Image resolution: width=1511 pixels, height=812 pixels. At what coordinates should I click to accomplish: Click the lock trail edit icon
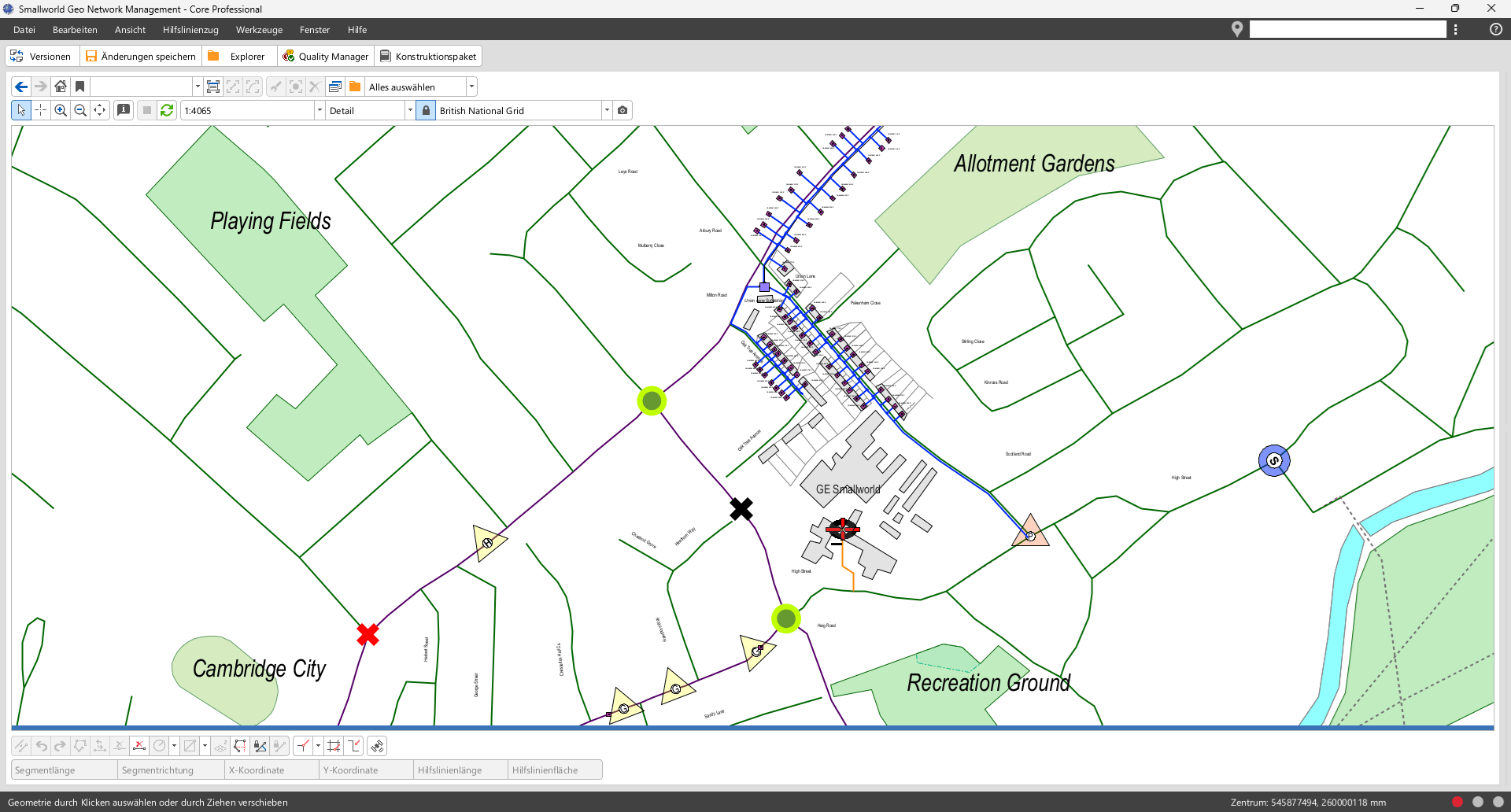(x=260, y=746)
